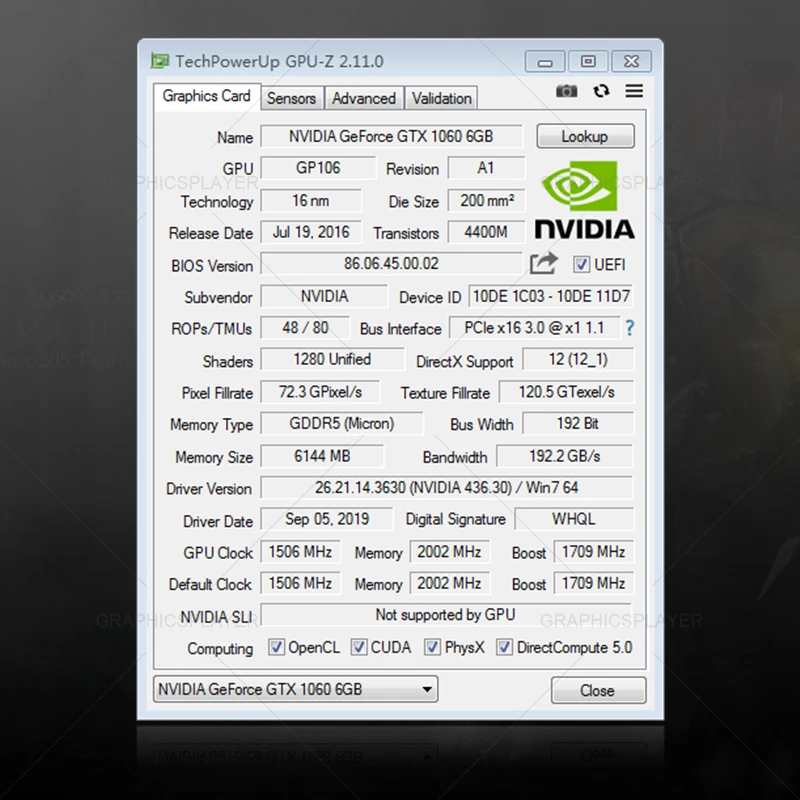Click the Default Clock row Boost 1709 MHz field

pos(594,584)
